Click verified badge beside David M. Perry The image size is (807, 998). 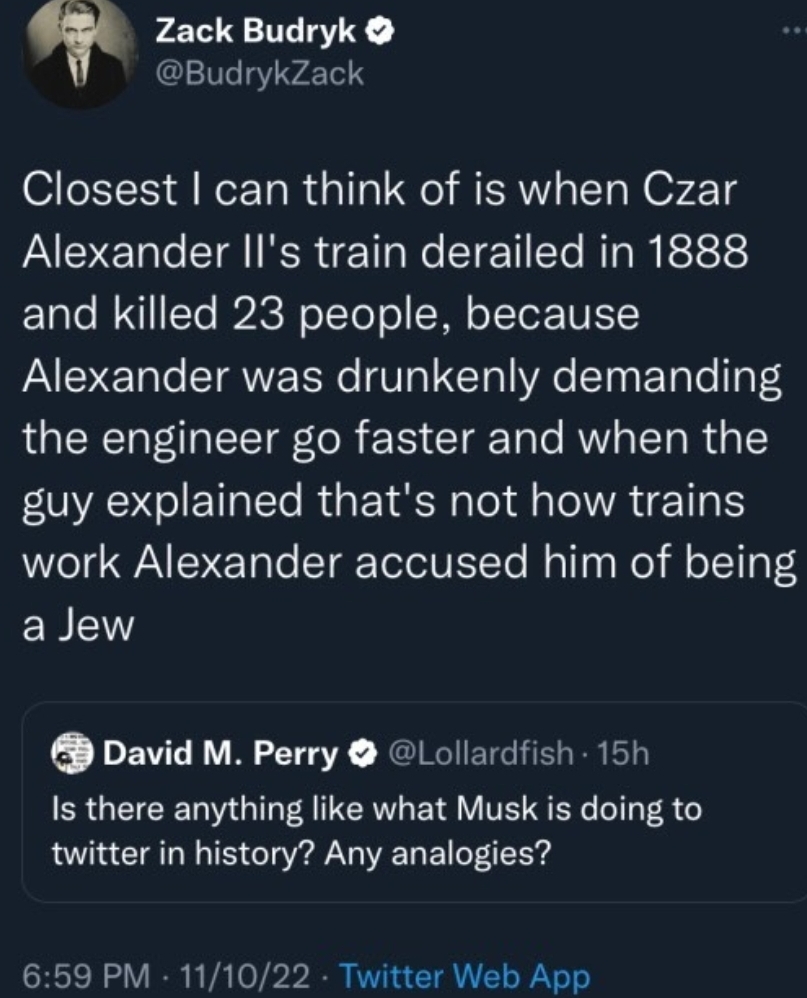point(358,754)
